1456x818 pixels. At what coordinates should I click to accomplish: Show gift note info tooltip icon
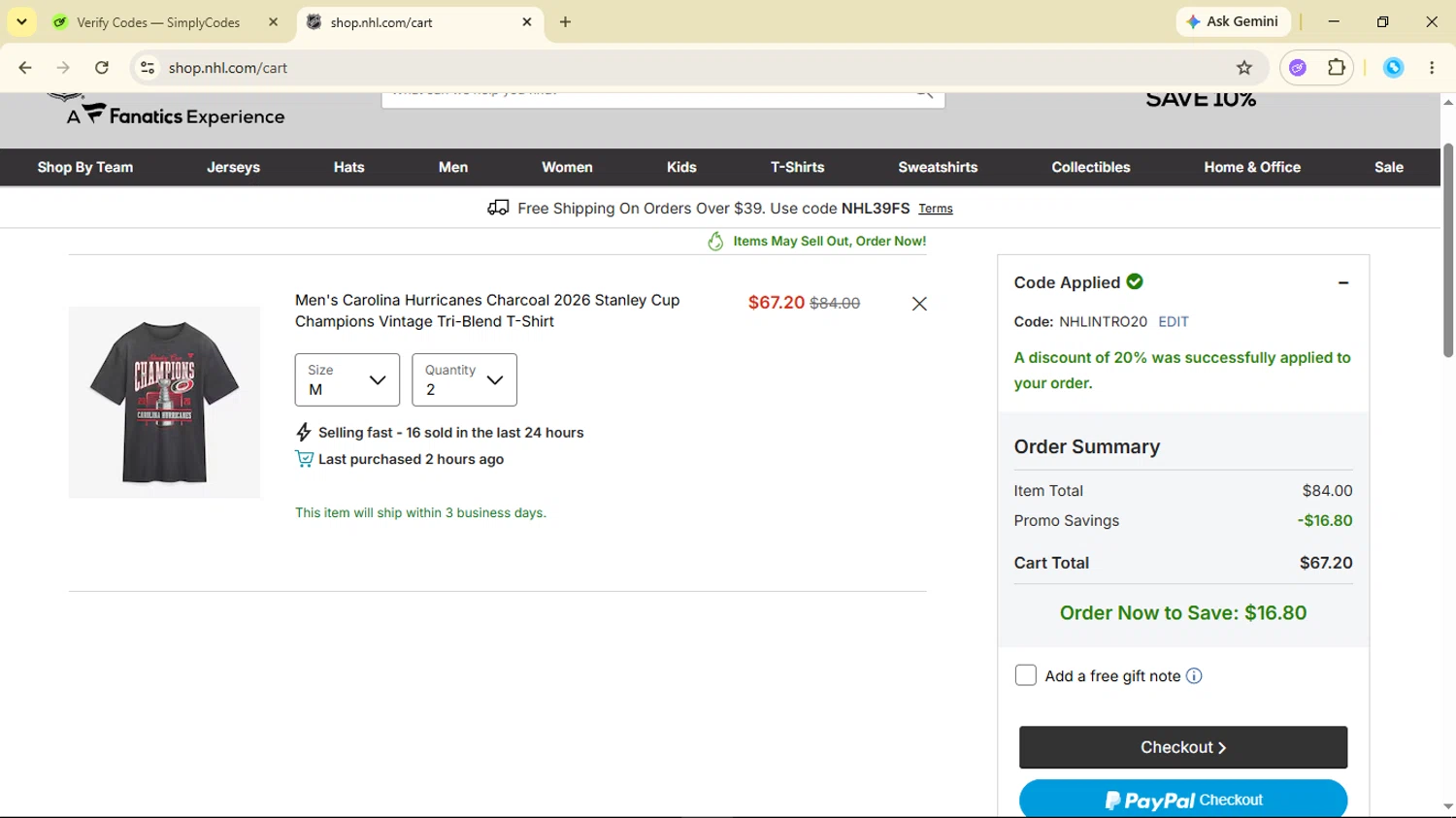1194,676
